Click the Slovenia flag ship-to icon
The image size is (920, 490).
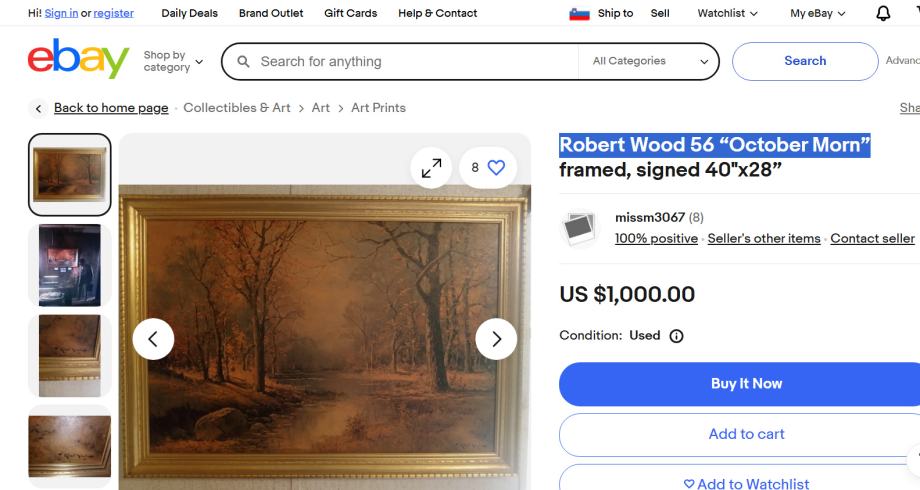point(579,13)
